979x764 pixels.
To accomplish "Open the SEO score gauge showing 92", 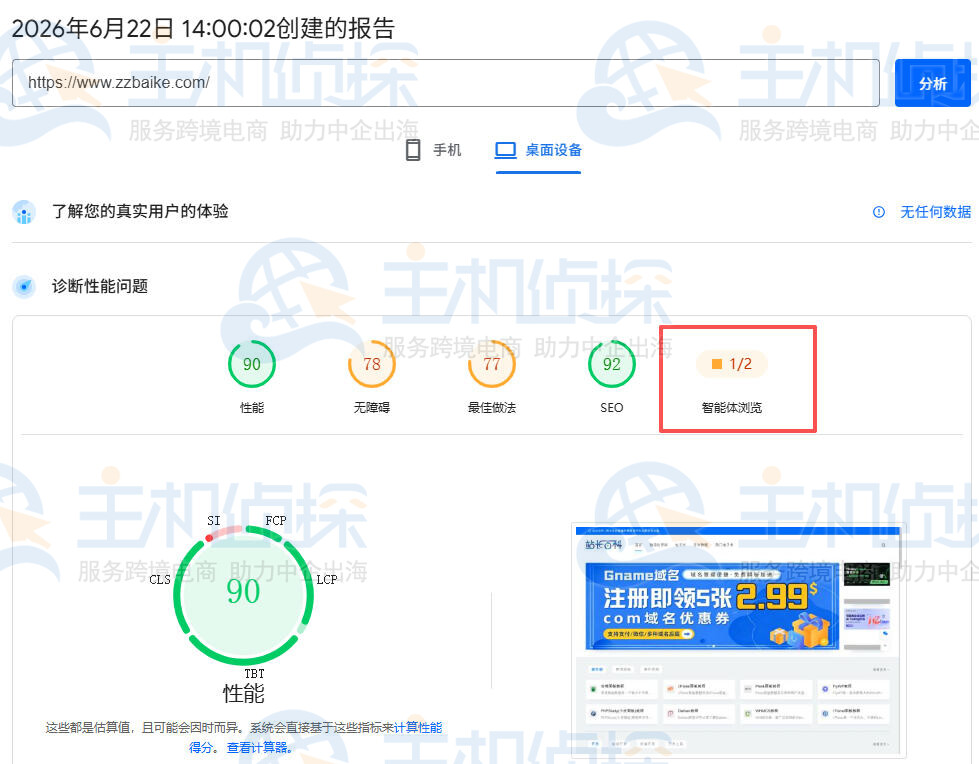I will coord(611,364).
